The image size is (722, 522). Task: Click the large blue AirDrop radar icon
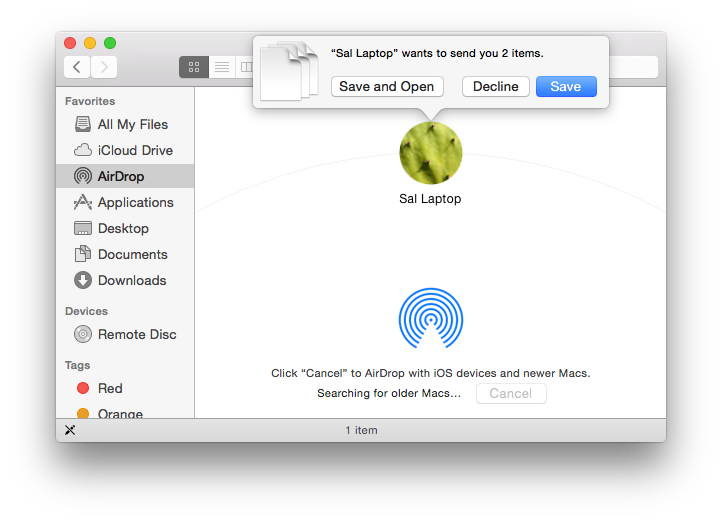[431, 318]
